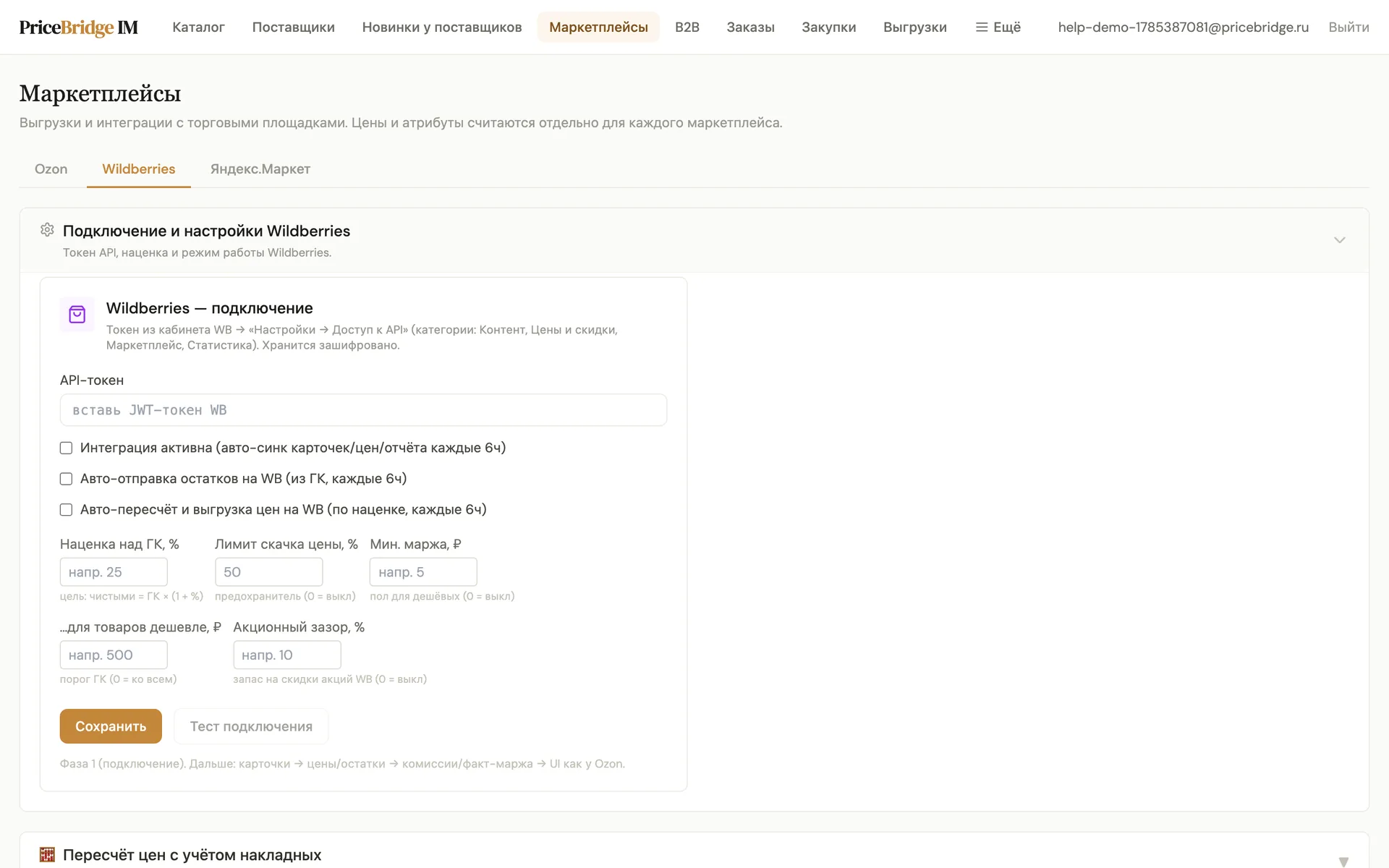
Task: Click the Сохранить button
Action: pyautogui.click(x=111, y=726)
